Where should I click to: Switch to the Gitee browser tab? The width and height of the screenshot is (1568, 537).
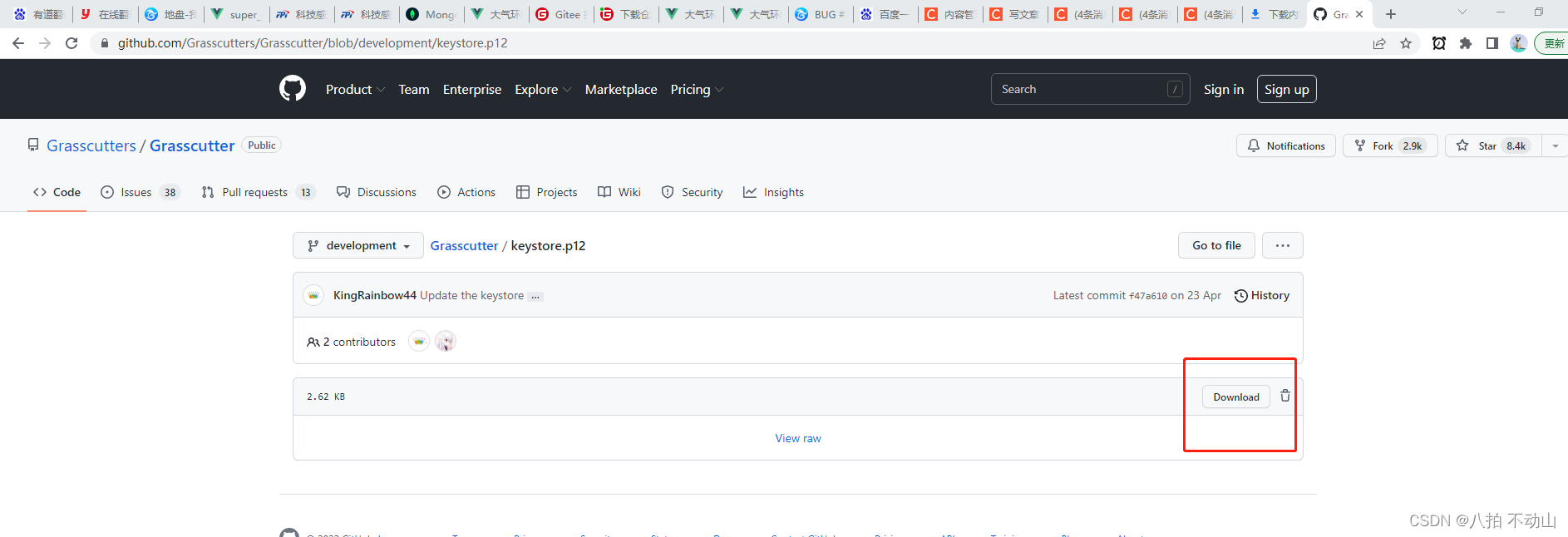[562, 14]
